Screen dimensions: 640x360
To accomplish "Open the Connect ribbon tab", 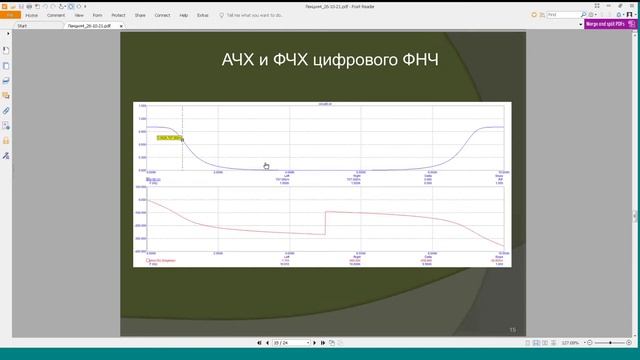I will 162,15.
